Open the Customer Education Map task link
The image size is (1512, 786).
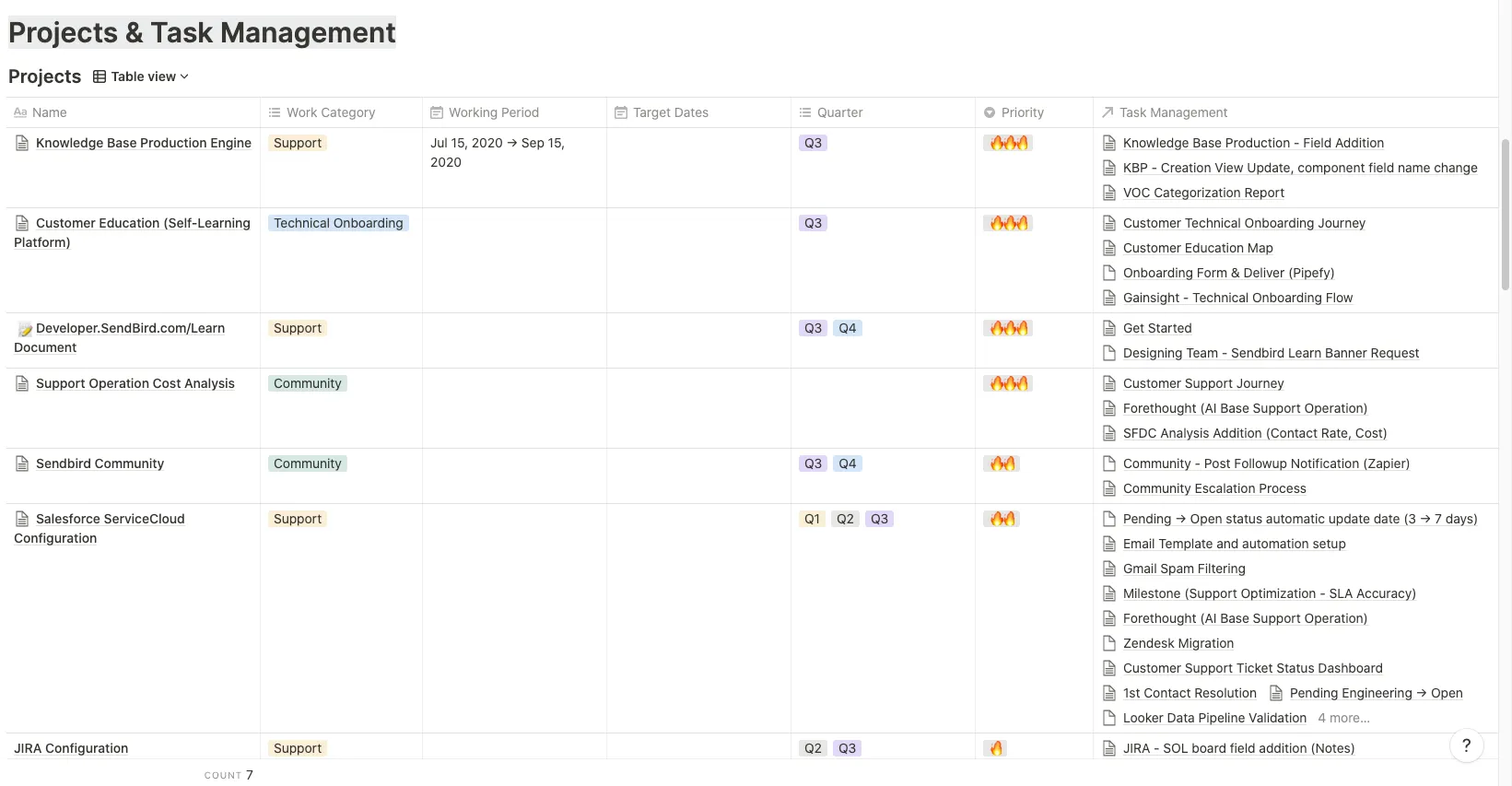pos(1197,248)
